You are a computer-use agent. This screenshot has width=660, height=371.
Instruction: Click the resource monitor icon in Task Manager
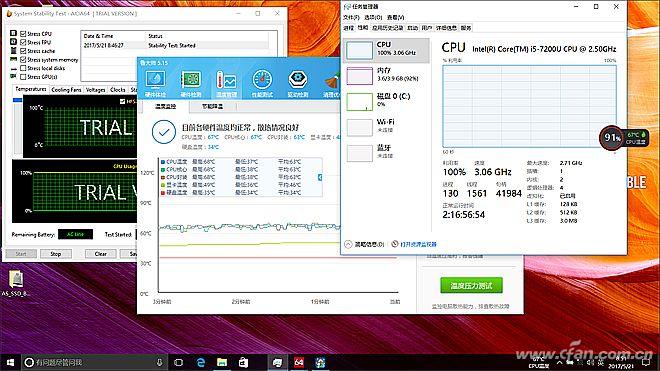tap(394, 244)
